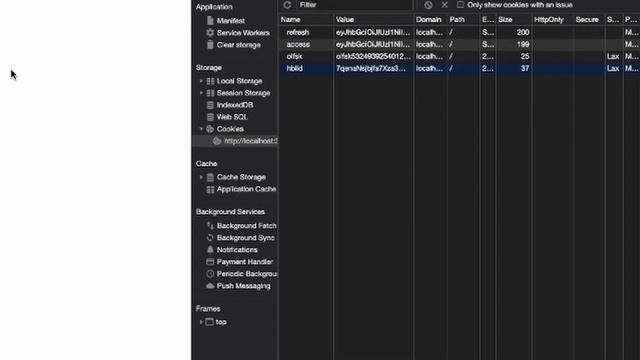Open Payment Handler background service
The width and height of the screenshot is (640, 360).
coord(245,262)
